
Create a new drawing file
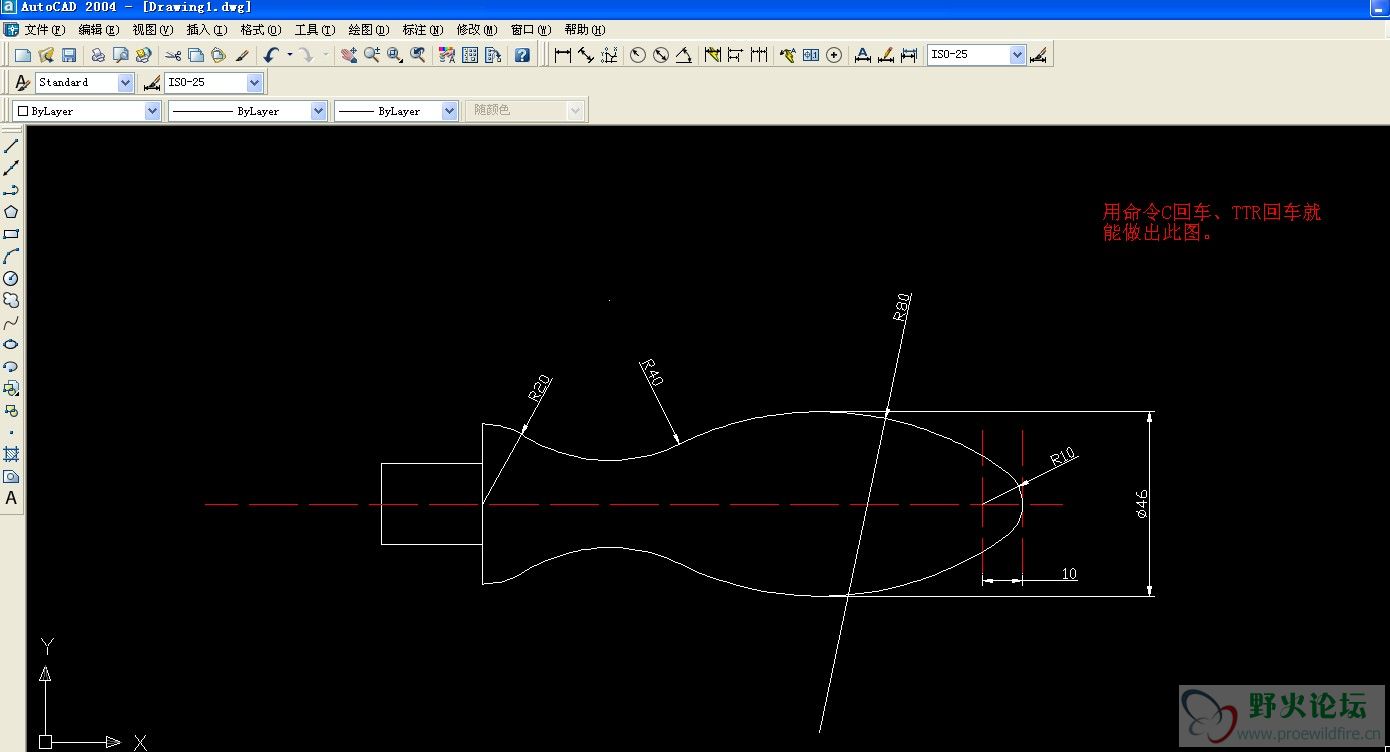coord(22,55)
